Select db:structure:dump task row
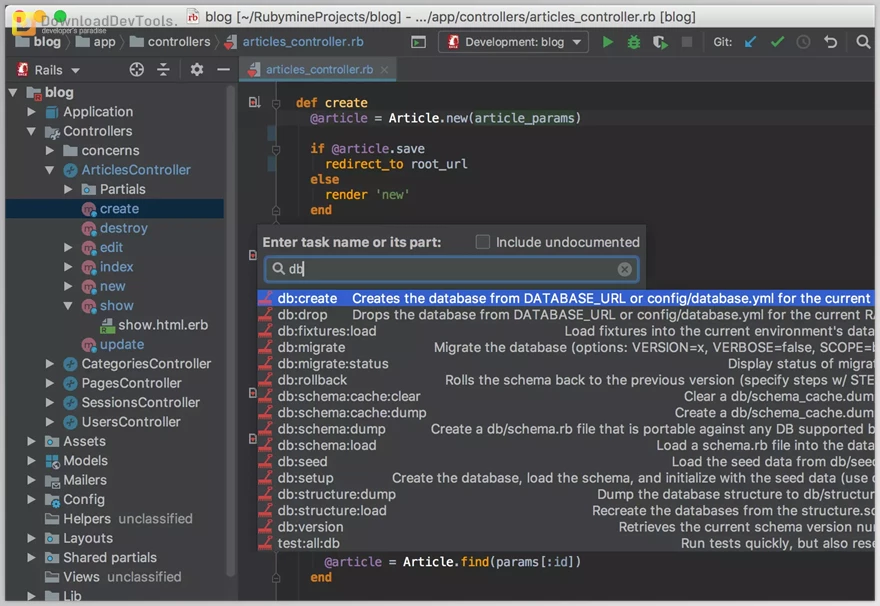This screenshot has width=880, height=606. coord(566,494)
